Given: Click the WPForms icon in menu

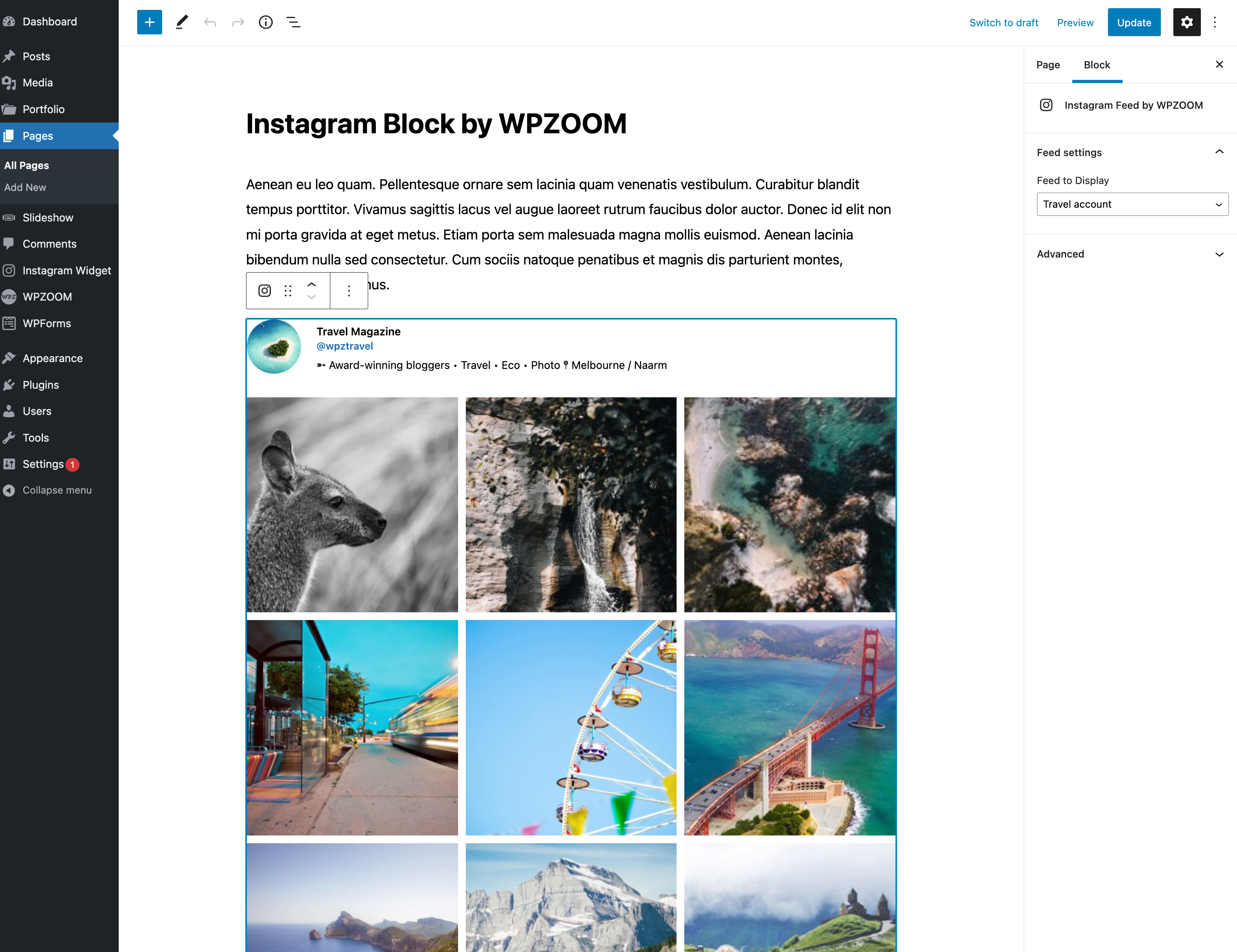Looking at the screenshot, I should click(9, 323).
